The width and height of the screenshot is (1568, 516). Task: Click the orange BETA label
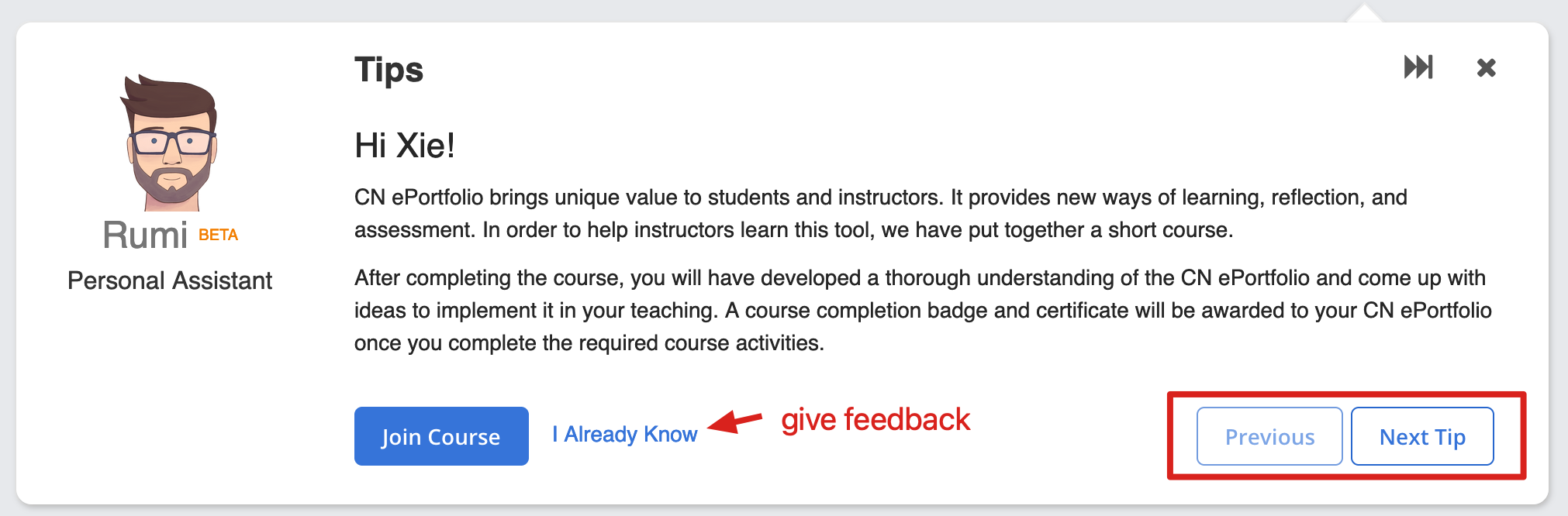coord(218,235)
